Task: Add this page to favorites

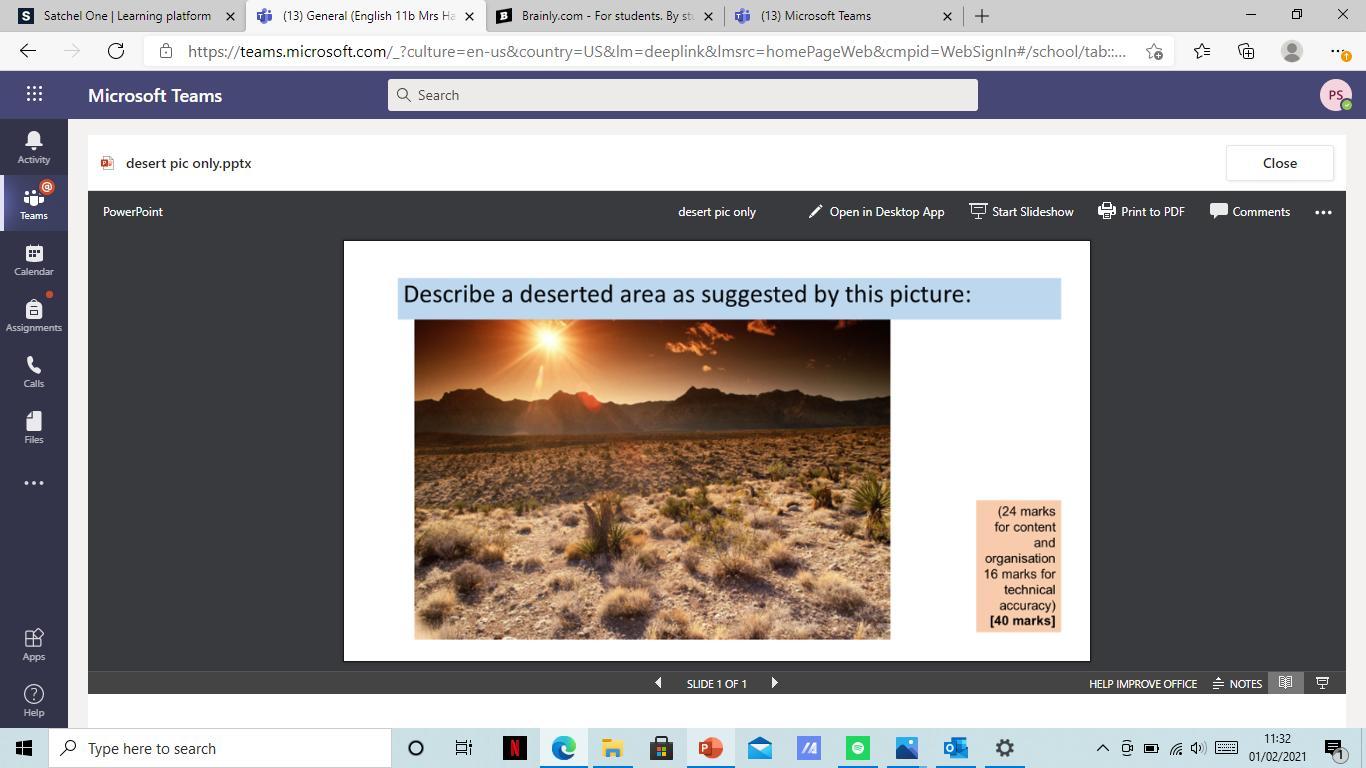Action: tap(1155, 51)
